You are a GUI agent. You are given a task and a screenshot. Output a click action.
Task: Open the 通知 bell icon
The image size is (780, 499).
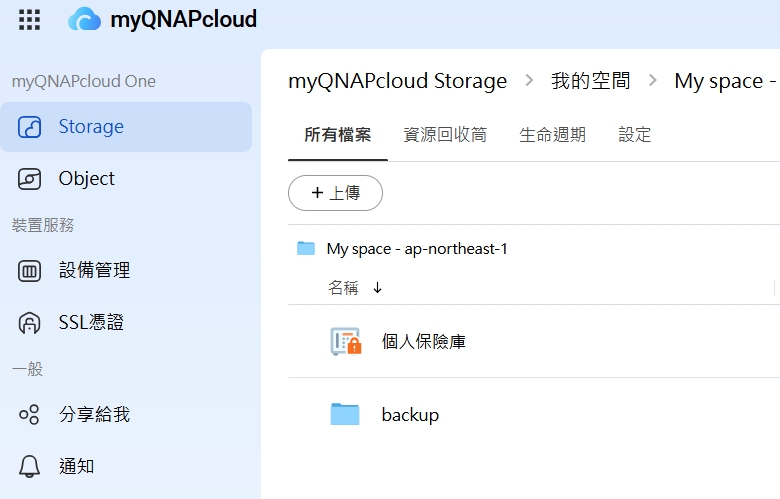pos(29,466)
